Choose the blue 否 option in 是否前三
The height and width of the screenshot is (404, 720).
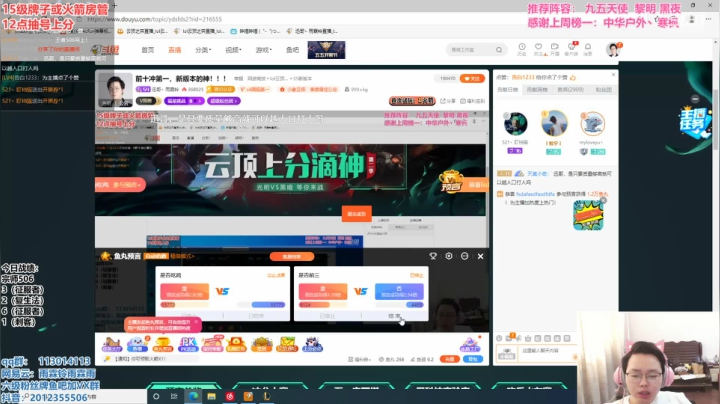click(x=399, y=292)
